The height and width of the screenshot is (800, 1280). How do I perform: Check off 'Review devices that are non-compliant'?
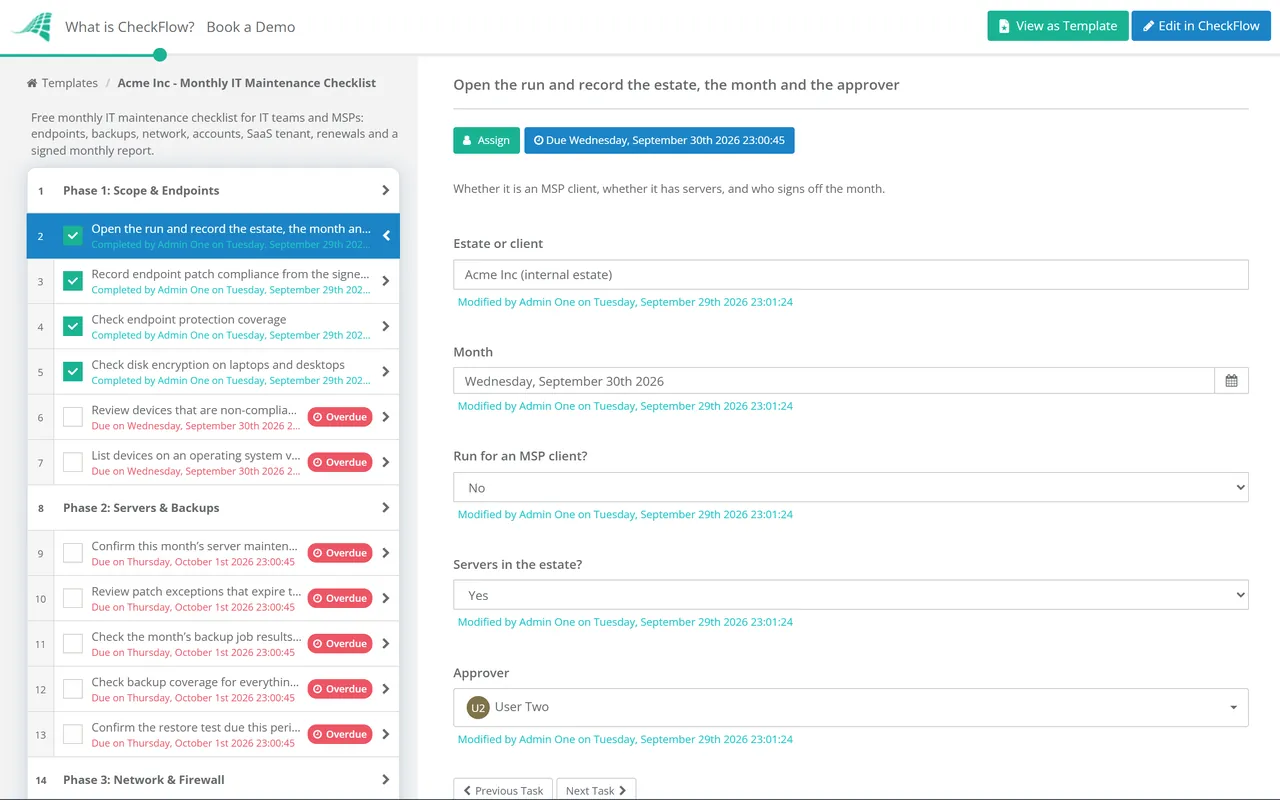coord(73,417)
